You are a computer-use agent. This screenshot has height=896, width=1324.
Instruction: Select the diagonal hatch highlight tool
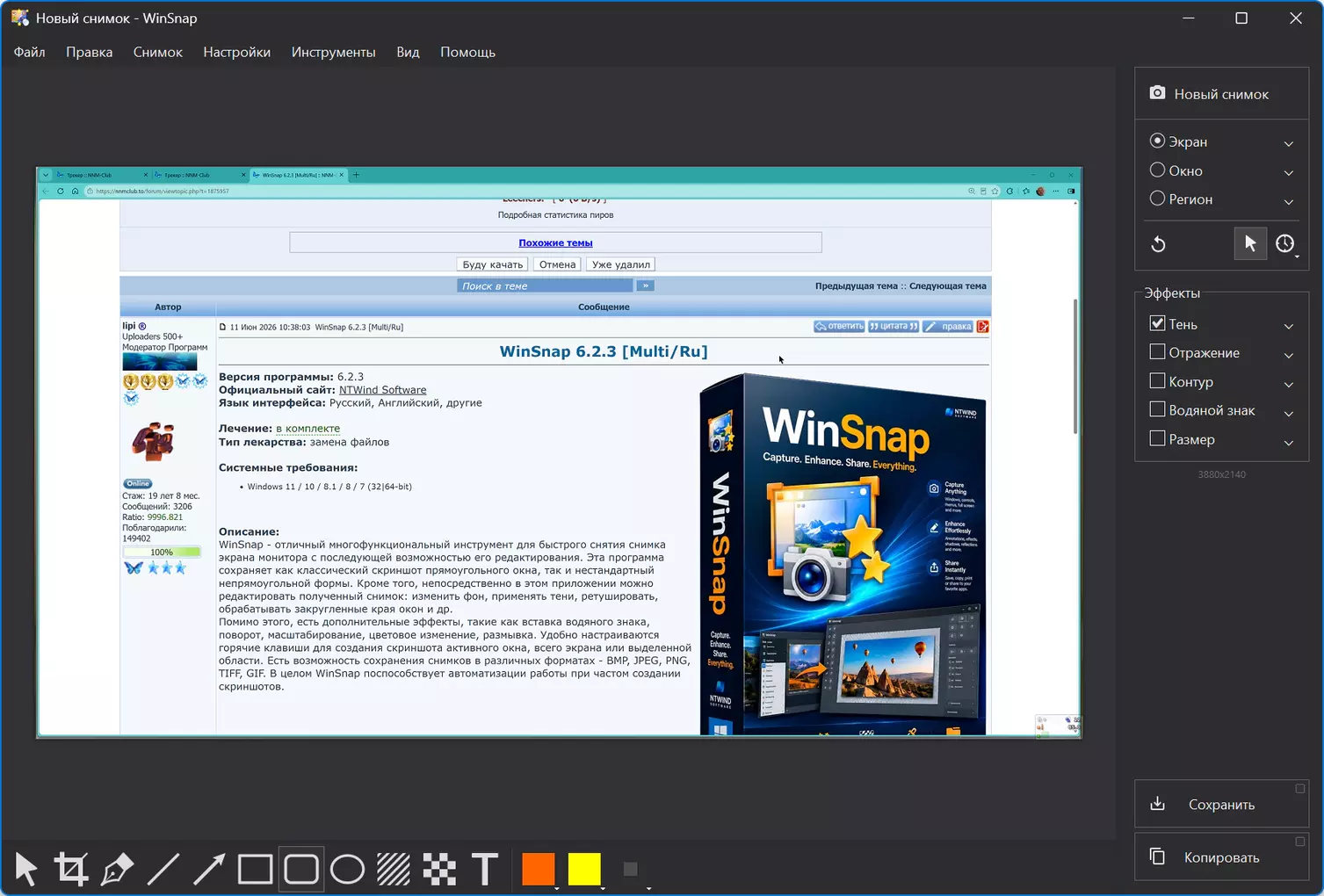click(x=394, y=870)
